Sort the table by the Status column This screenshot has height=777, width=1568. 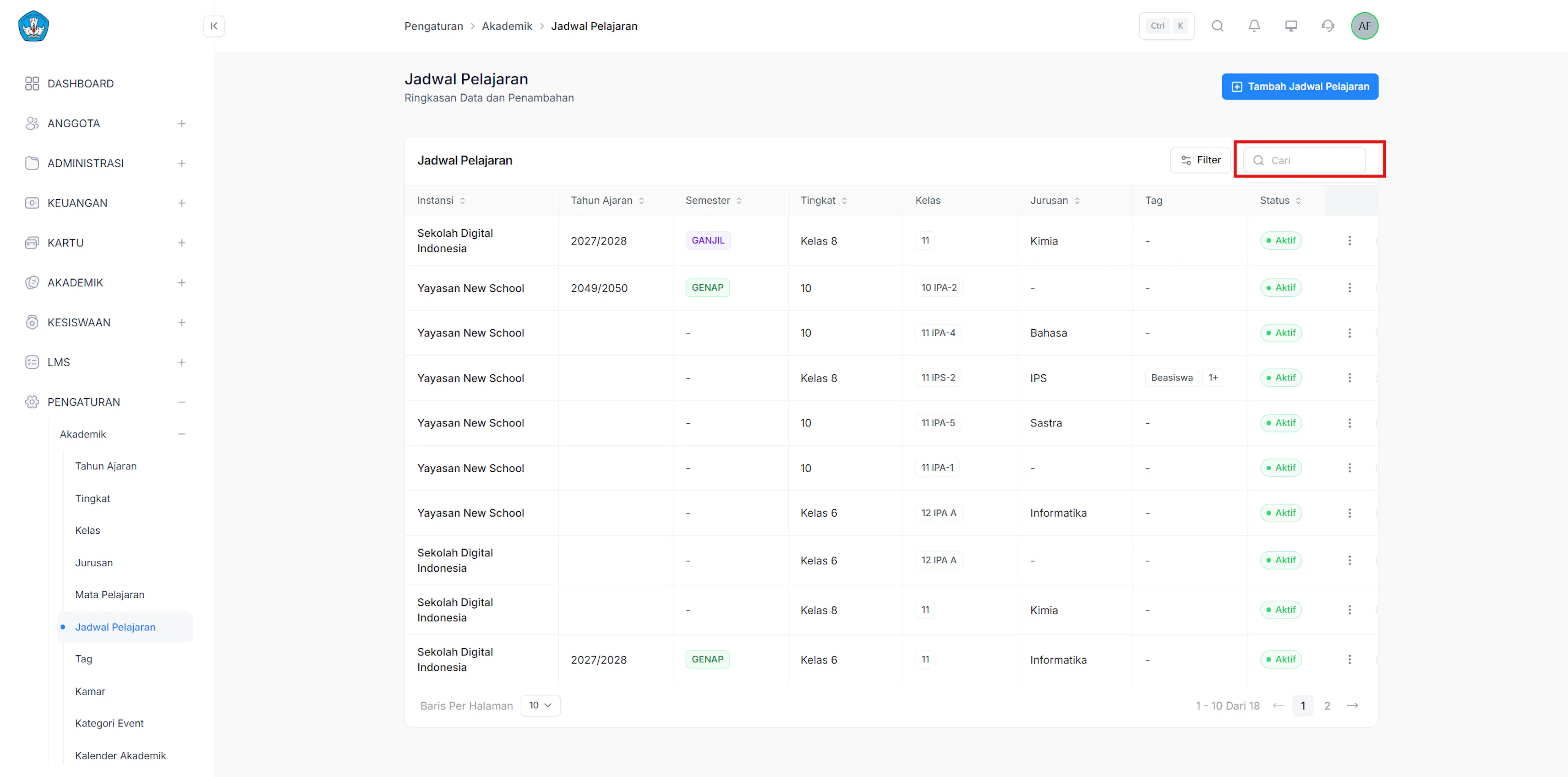[x=1298, y=201]
